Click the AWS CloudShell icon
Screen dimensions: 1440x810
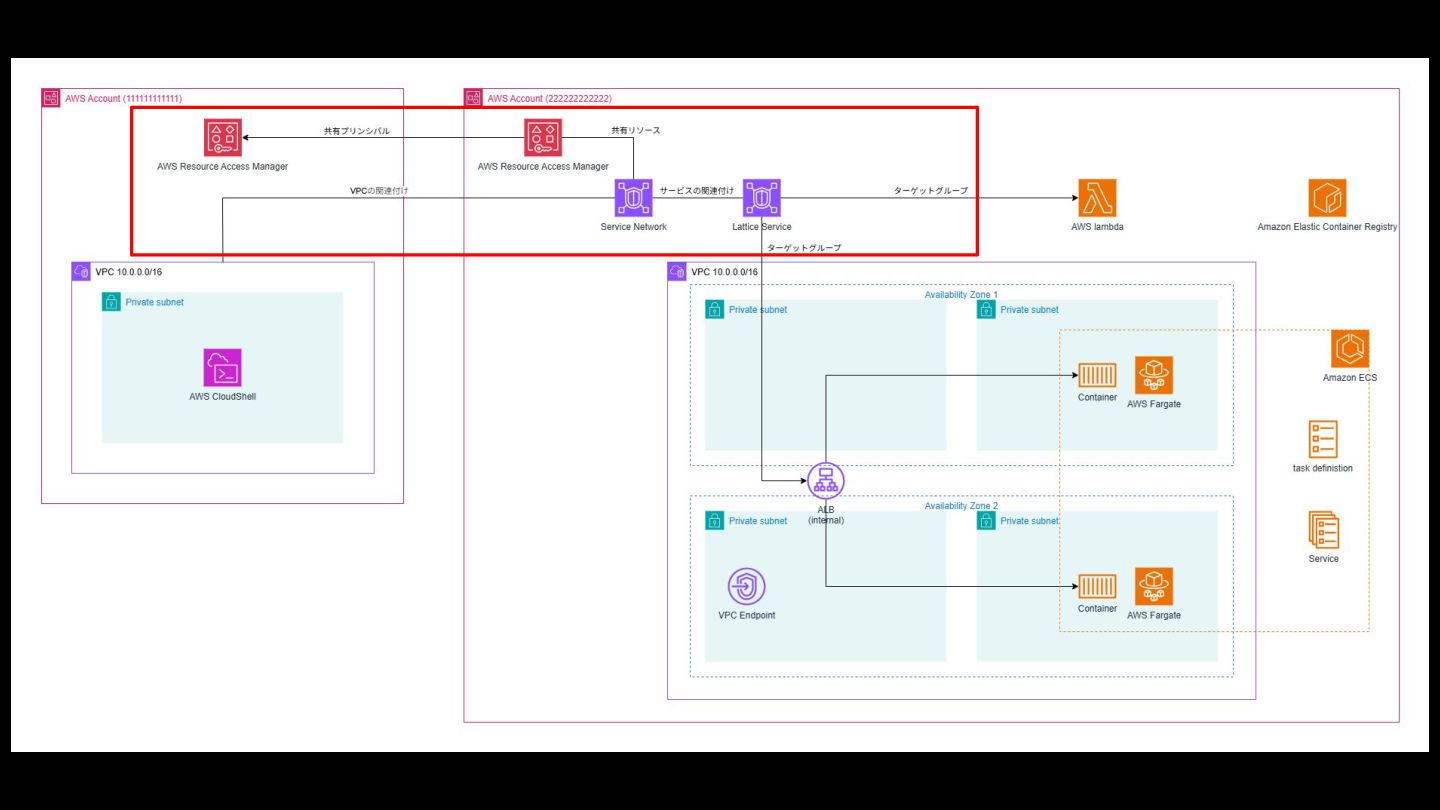pyautogui.click(x=223, y=367)
